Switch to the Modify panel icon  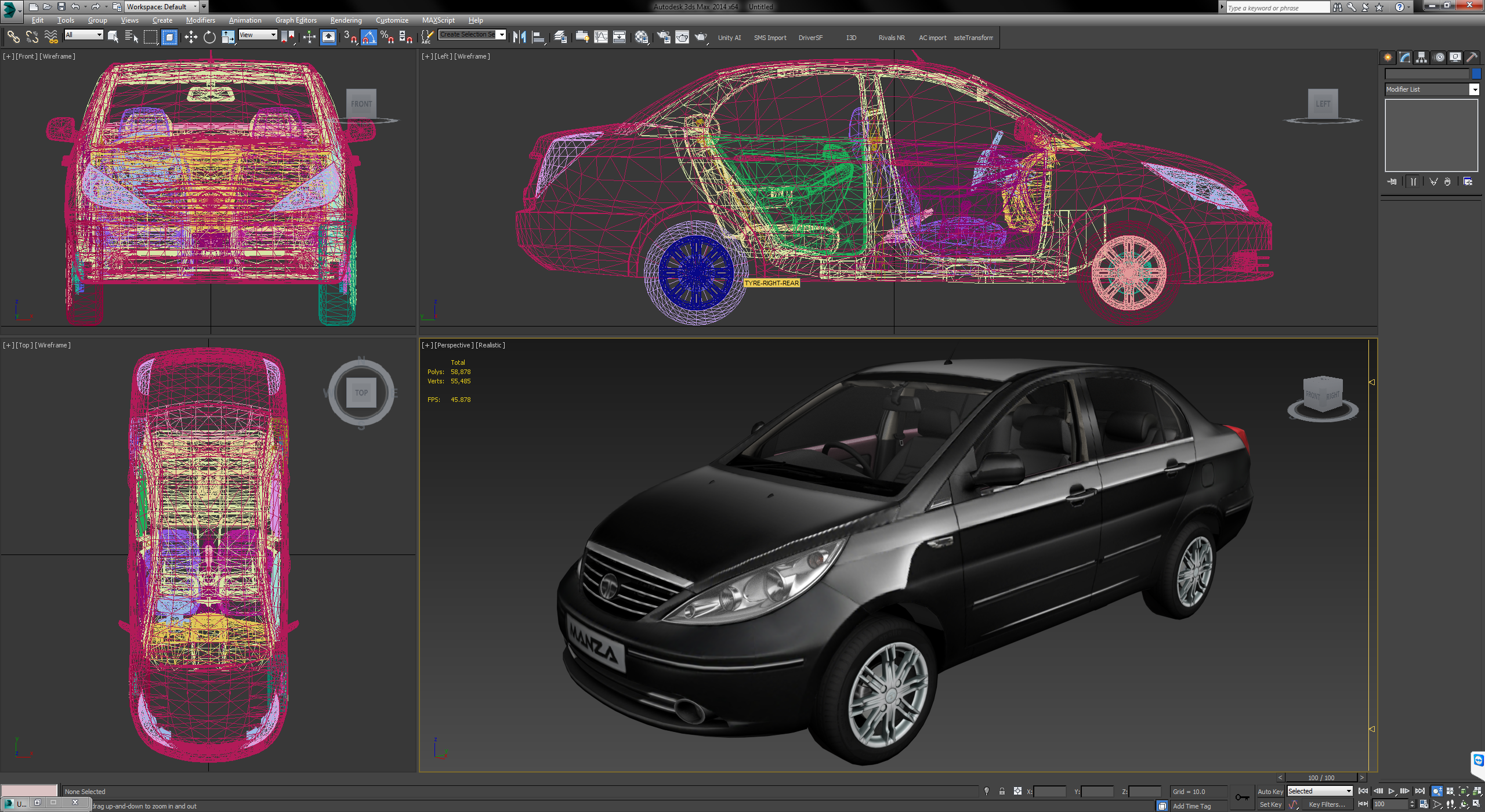pyautogui.click(x=1404, y=57)
